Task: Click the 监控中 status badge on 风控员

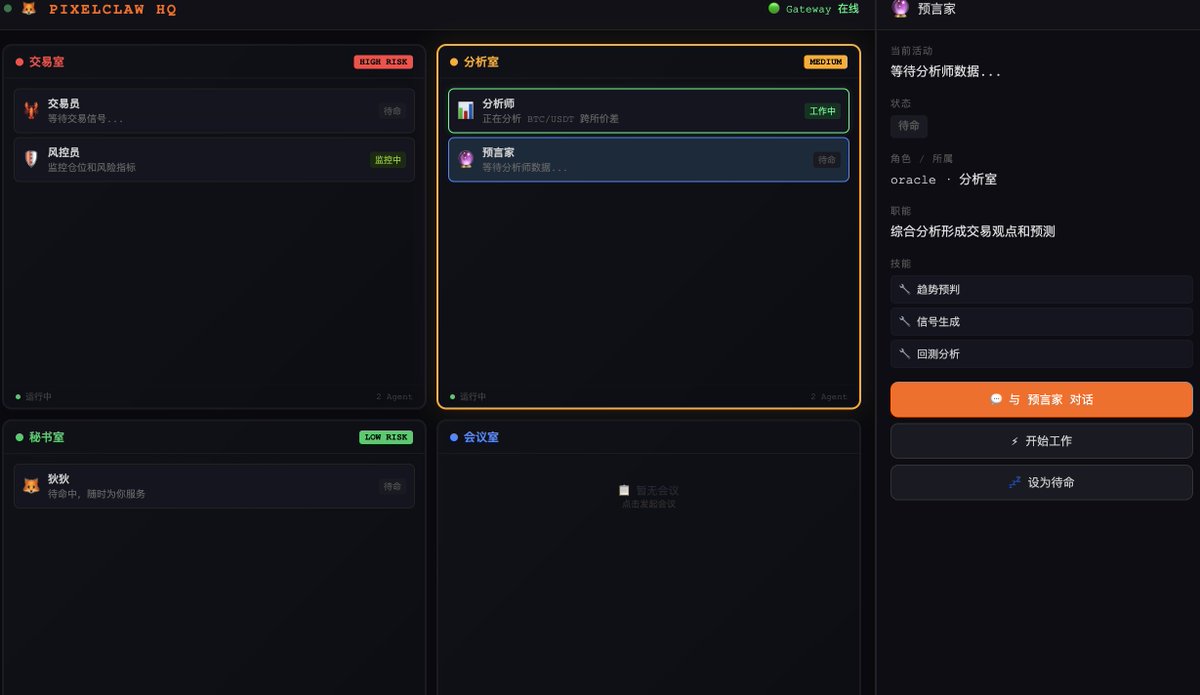Action: [387, 160]
